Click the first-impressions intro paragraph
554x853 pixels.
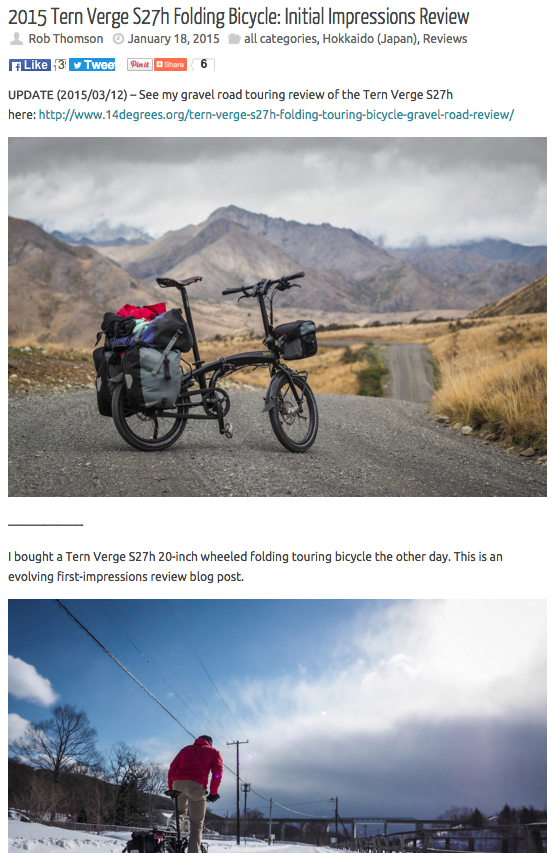pyautogui.click(x=255, y=566)
